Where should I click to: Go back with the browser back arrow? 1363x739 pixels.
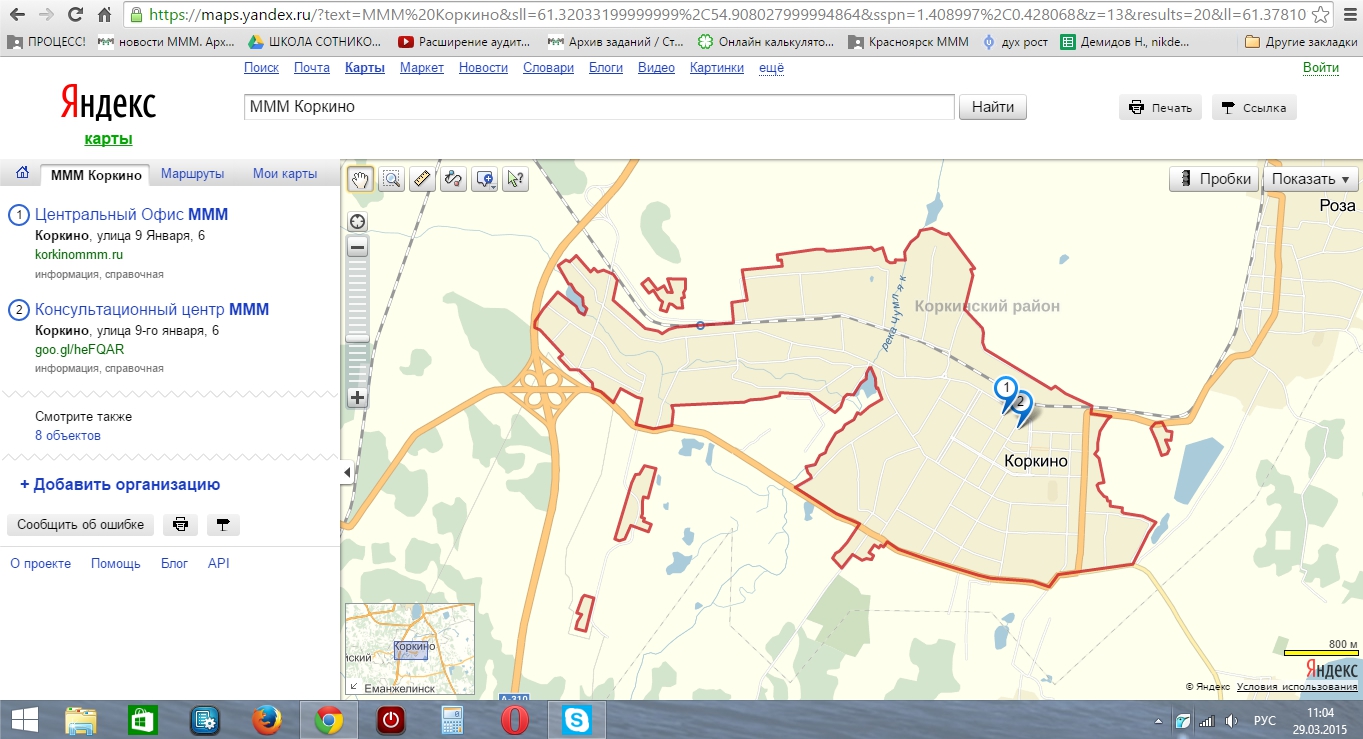[x=18, y=15]
